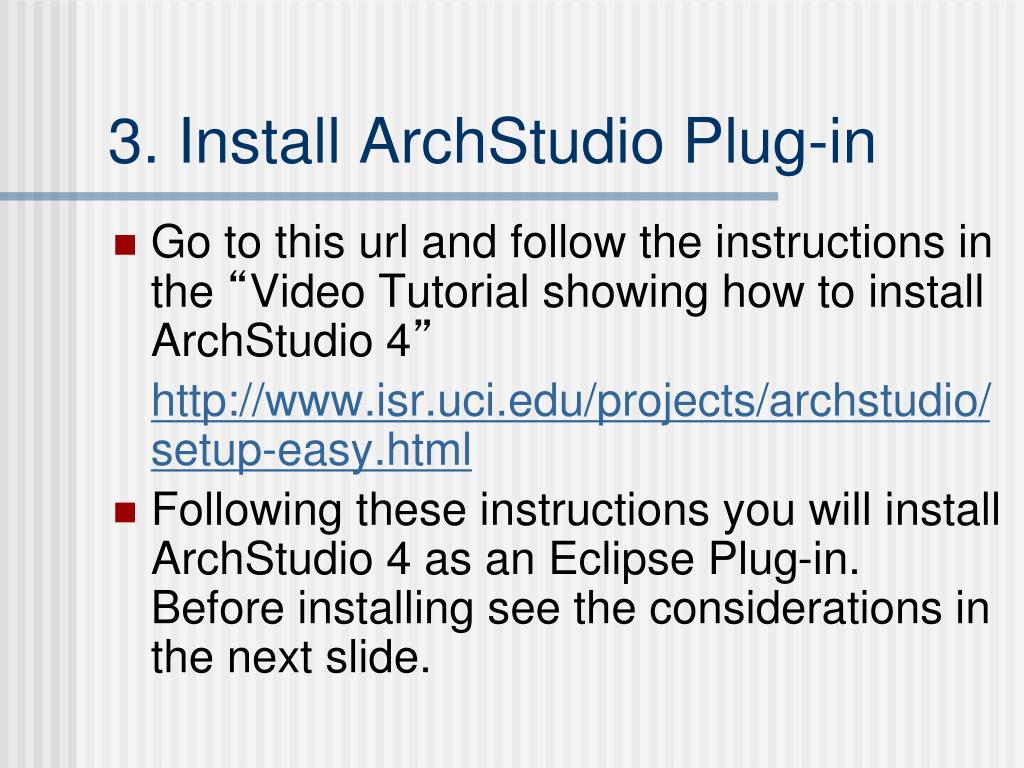Screen dimensions: 1024x768
Task: Click 'the next slide.' closing text
Action: tap(291, 657)
